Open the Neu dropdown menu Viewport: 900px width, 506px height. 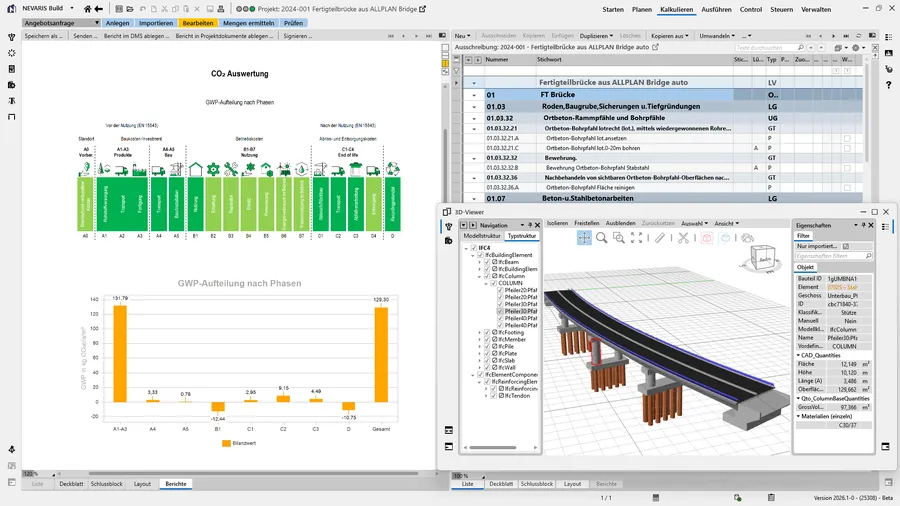pyautogui.click(x=462, y=36)
